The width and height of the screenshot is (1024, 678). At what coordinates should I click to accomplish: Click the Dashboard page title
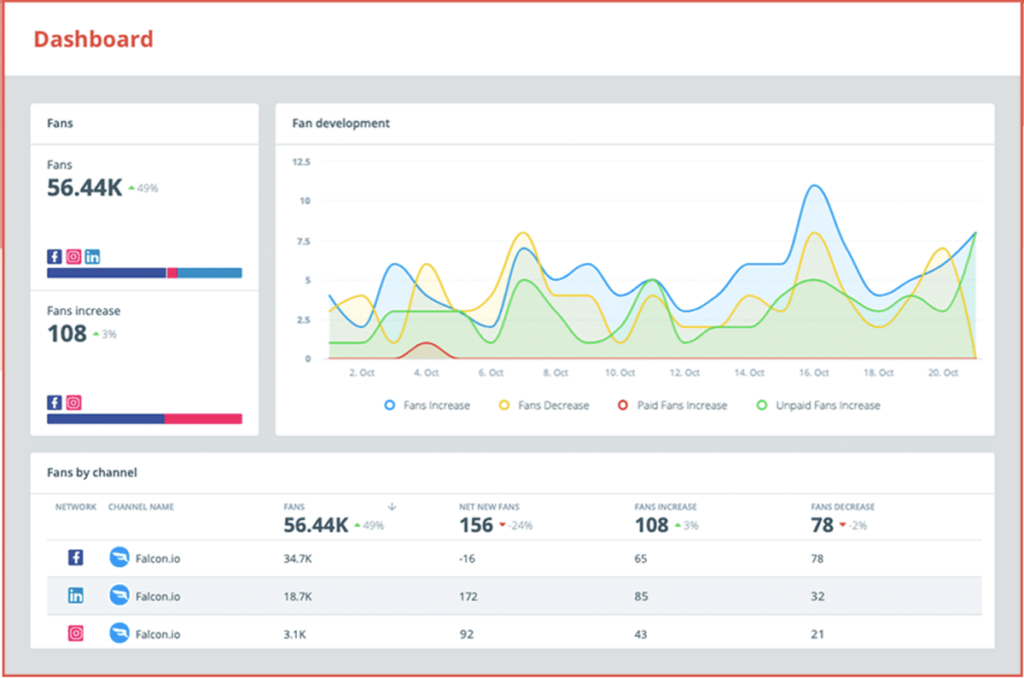coord(93,40)
